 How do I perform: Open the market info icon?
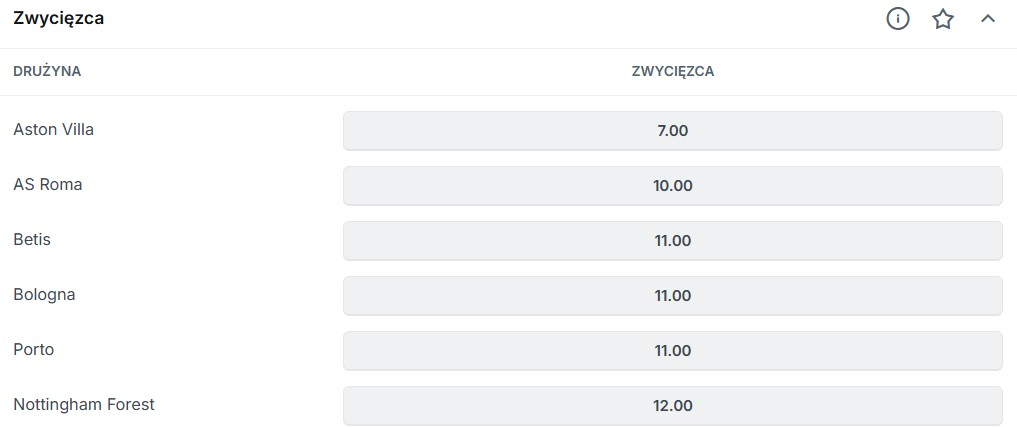coord(898,19)
